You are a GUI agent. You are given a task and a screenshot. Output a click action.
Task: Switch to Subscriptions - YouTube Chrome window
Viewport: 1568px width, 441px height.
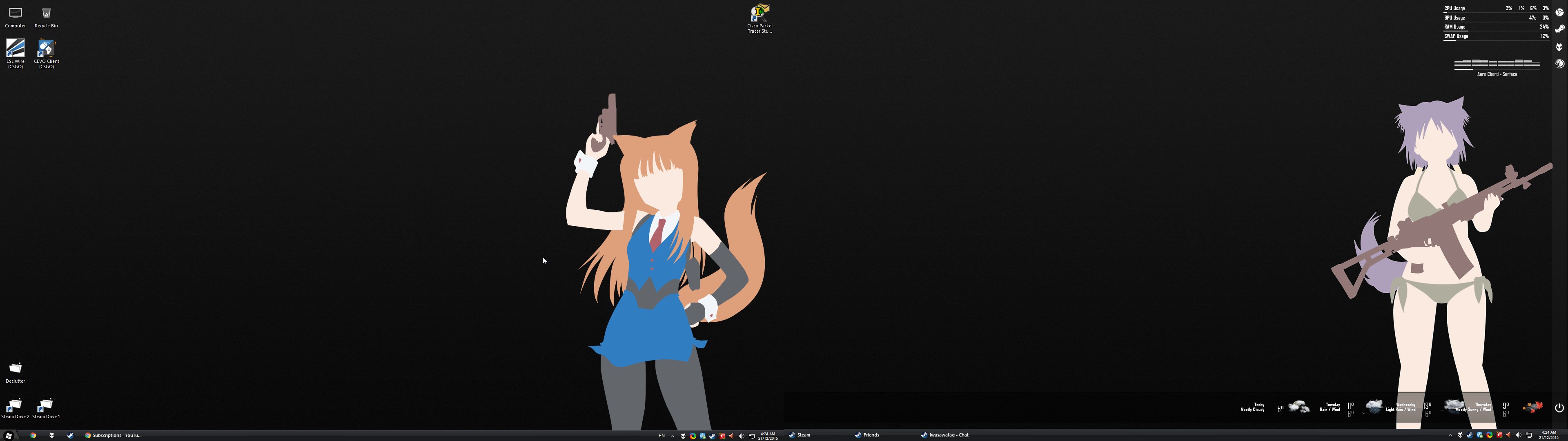click(x=113, y=436)
